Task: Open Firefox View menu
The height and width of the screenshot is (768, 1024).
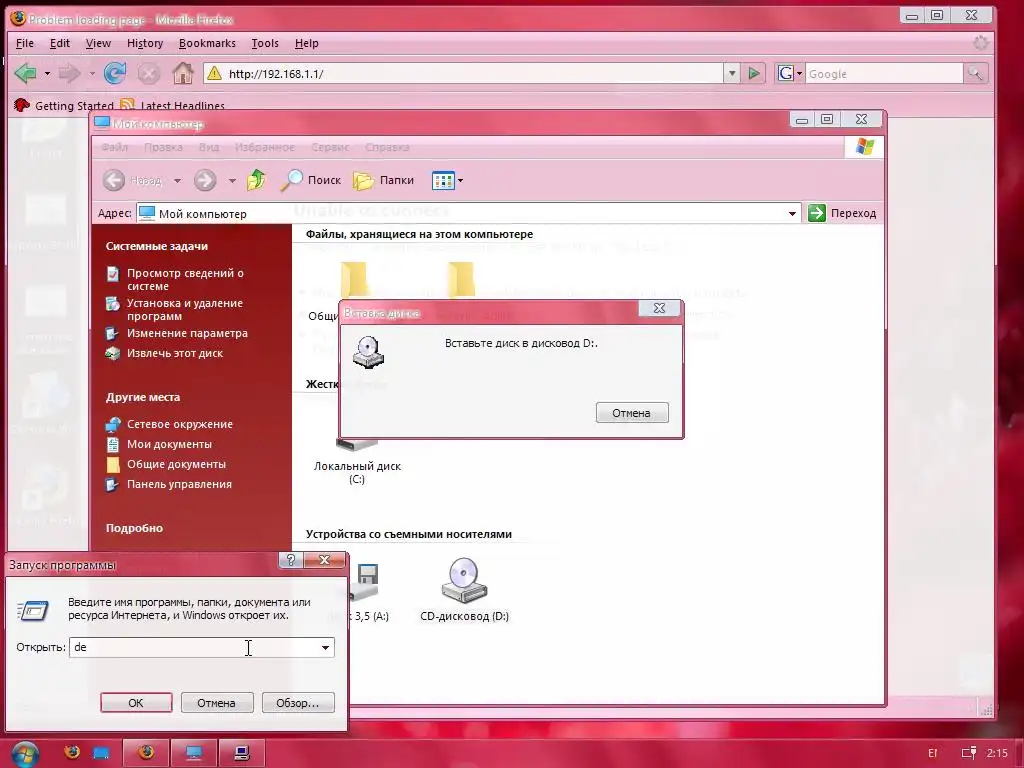Action: (98, 43)
